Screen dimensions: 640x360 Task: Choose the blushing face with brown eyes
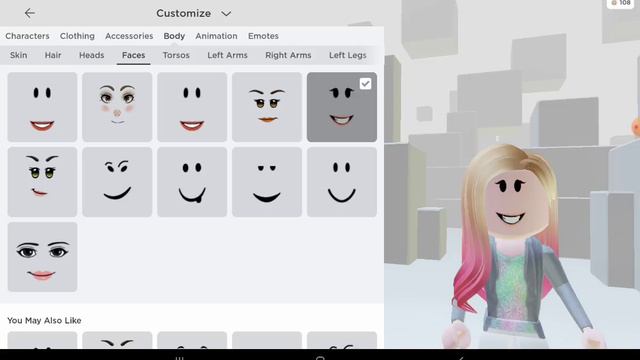pyautogui.click(x=117, y=107)
